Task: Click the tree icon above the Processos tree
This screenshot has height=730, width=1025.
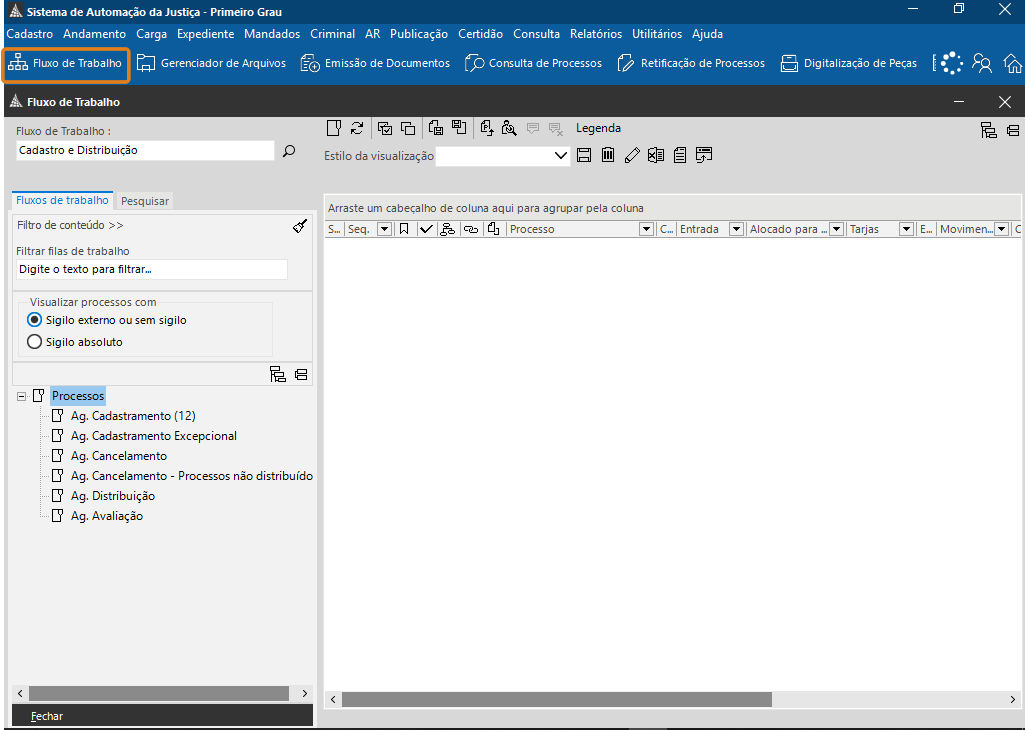Action: (x=278, y=374)
